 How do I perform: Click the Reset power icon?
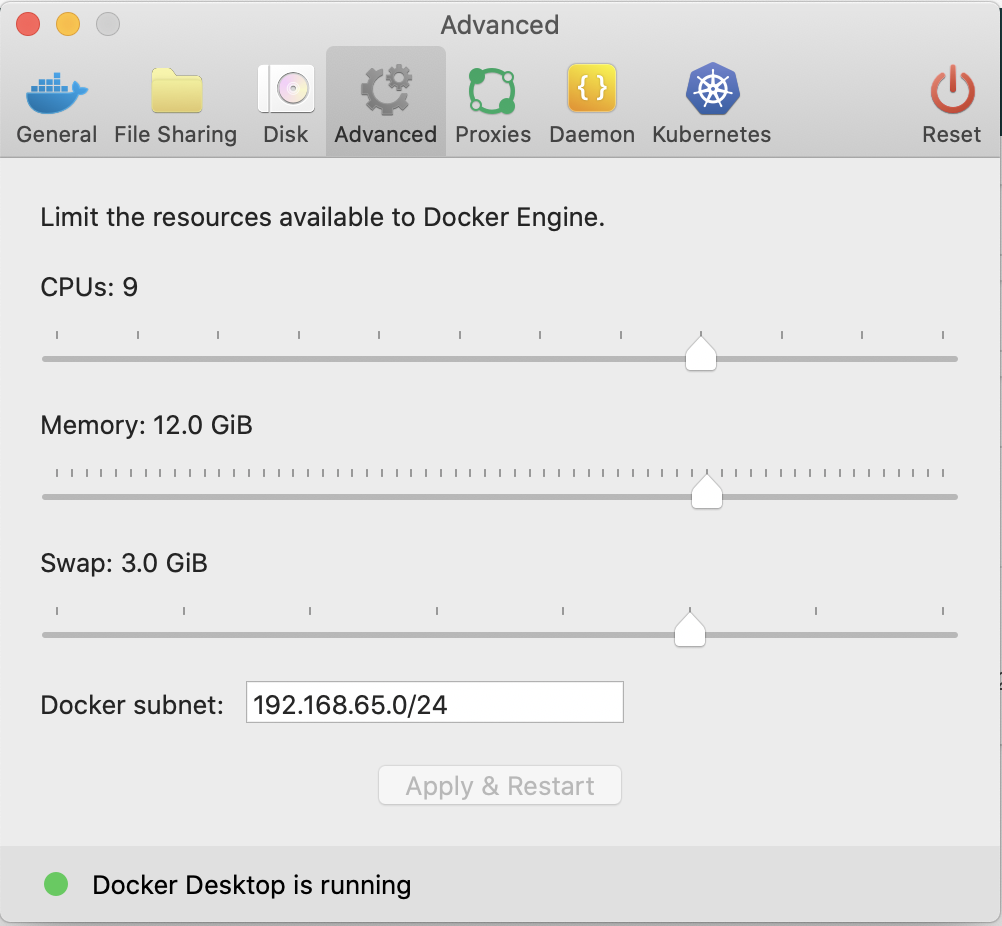tap(952, 89)
